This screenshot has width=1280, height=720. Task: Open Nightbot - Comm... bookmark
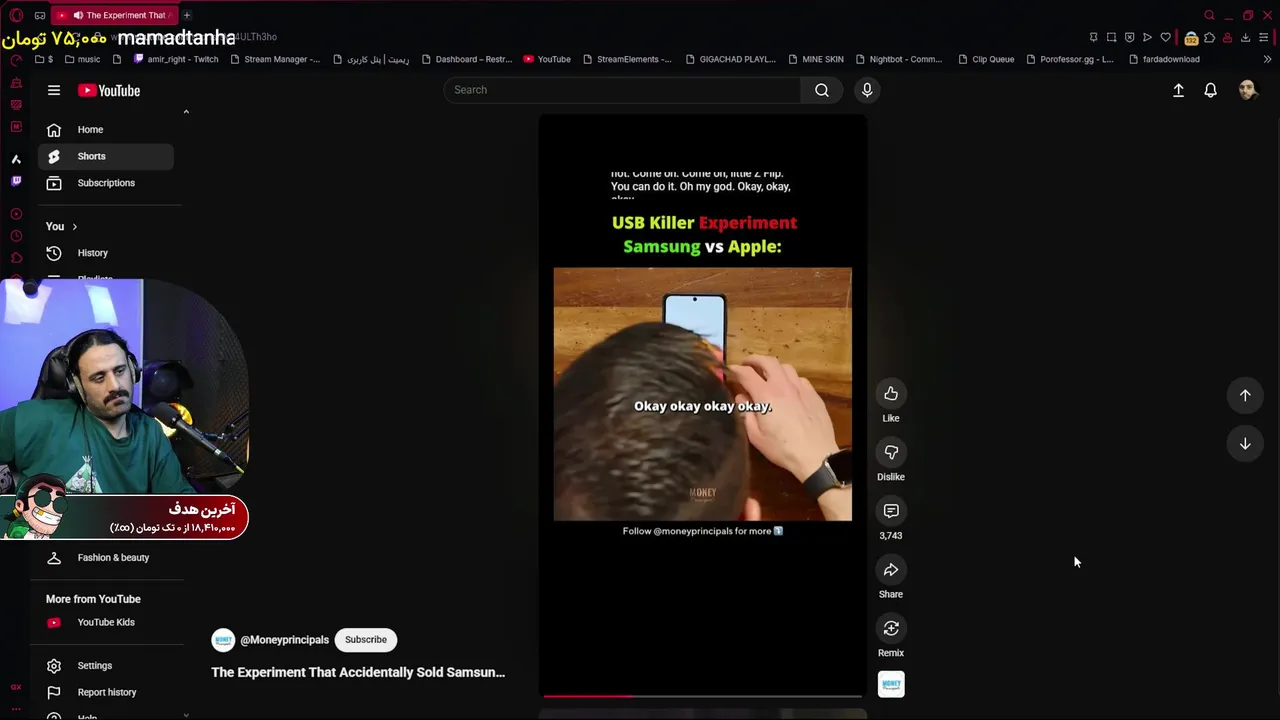point(899,59)
